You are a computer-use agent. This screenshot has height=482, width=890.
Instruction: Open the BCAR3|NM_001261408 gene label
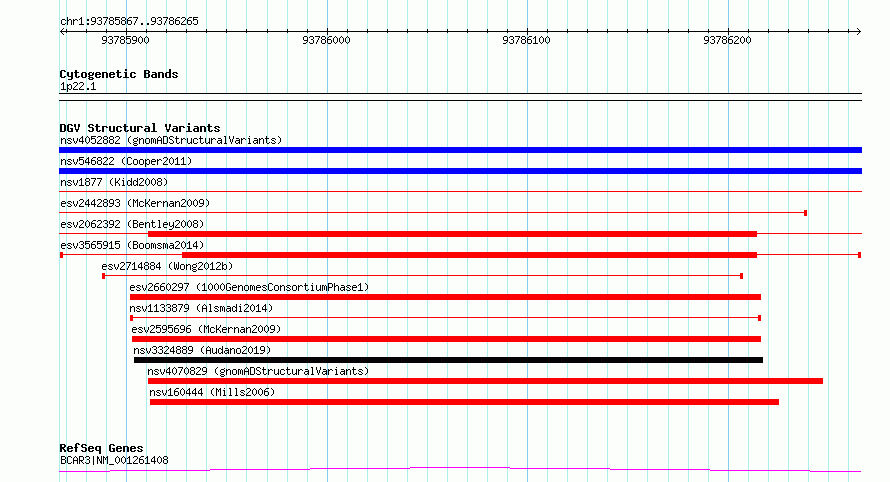click(114, 460)
